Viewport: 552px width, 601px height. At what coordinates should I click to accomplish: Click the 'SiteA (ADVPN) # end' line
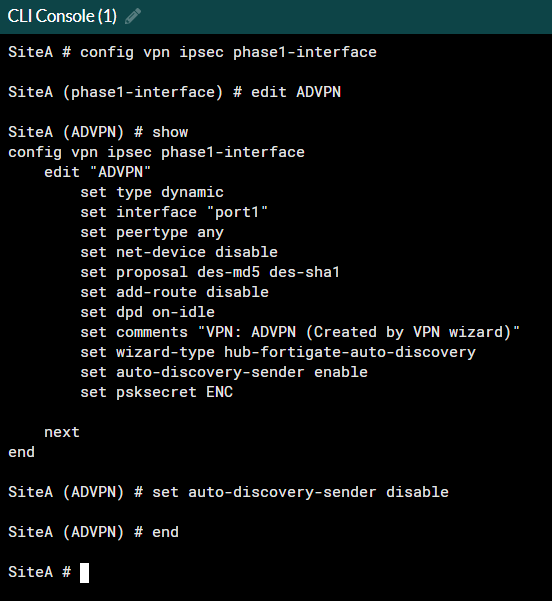tap(94, 532)
